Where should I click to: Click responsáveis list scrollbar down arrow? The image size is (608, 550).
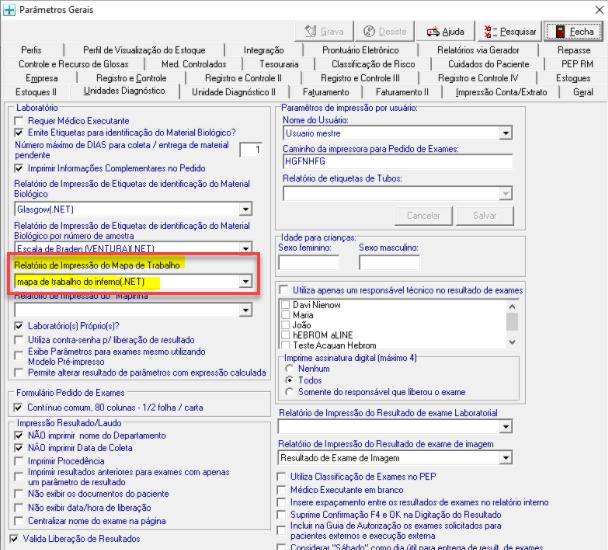click(x=512, y=342)
